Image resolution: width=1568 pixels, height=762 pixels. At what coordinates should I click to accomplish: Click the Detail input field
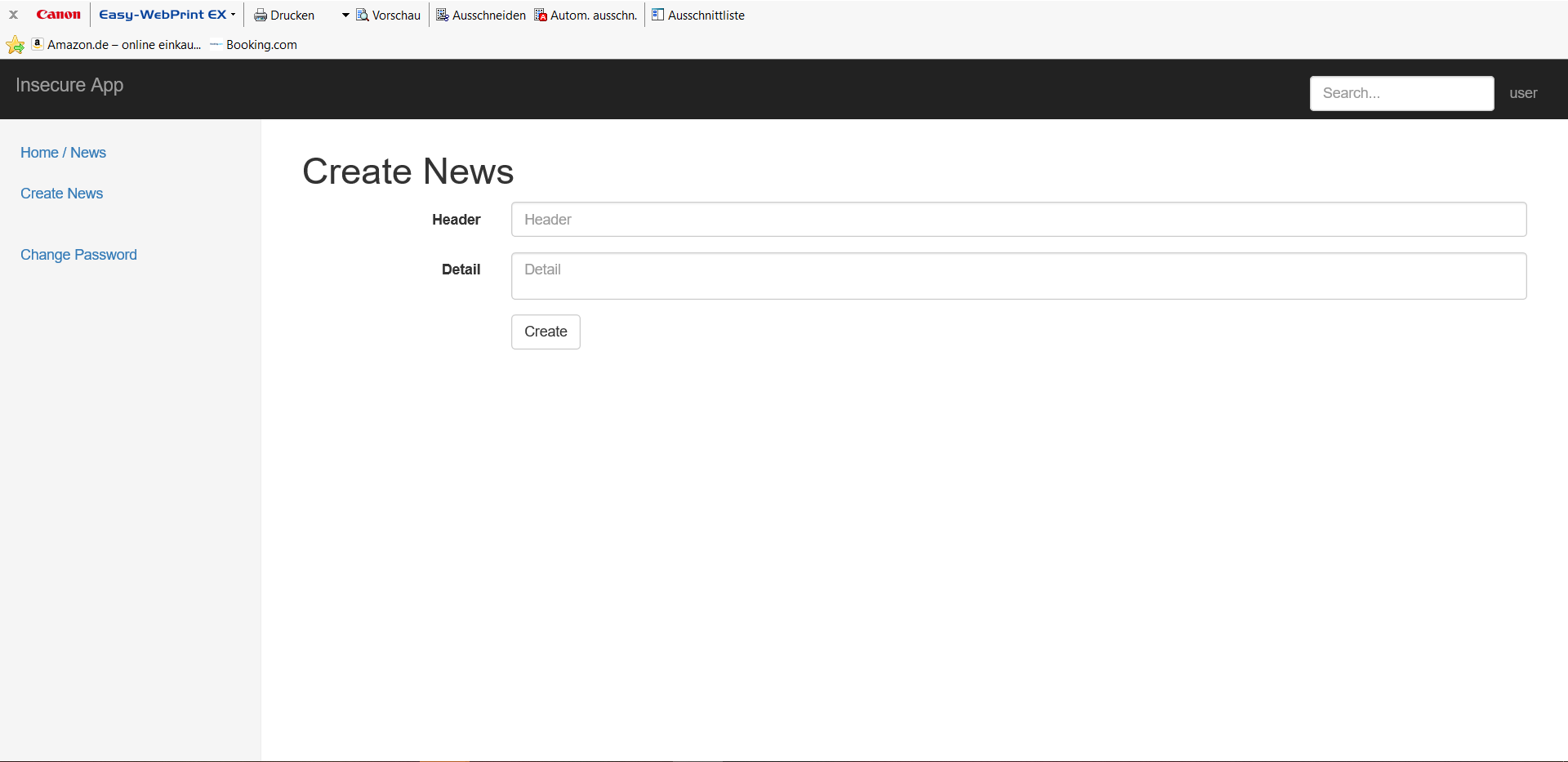[1018, 275]
